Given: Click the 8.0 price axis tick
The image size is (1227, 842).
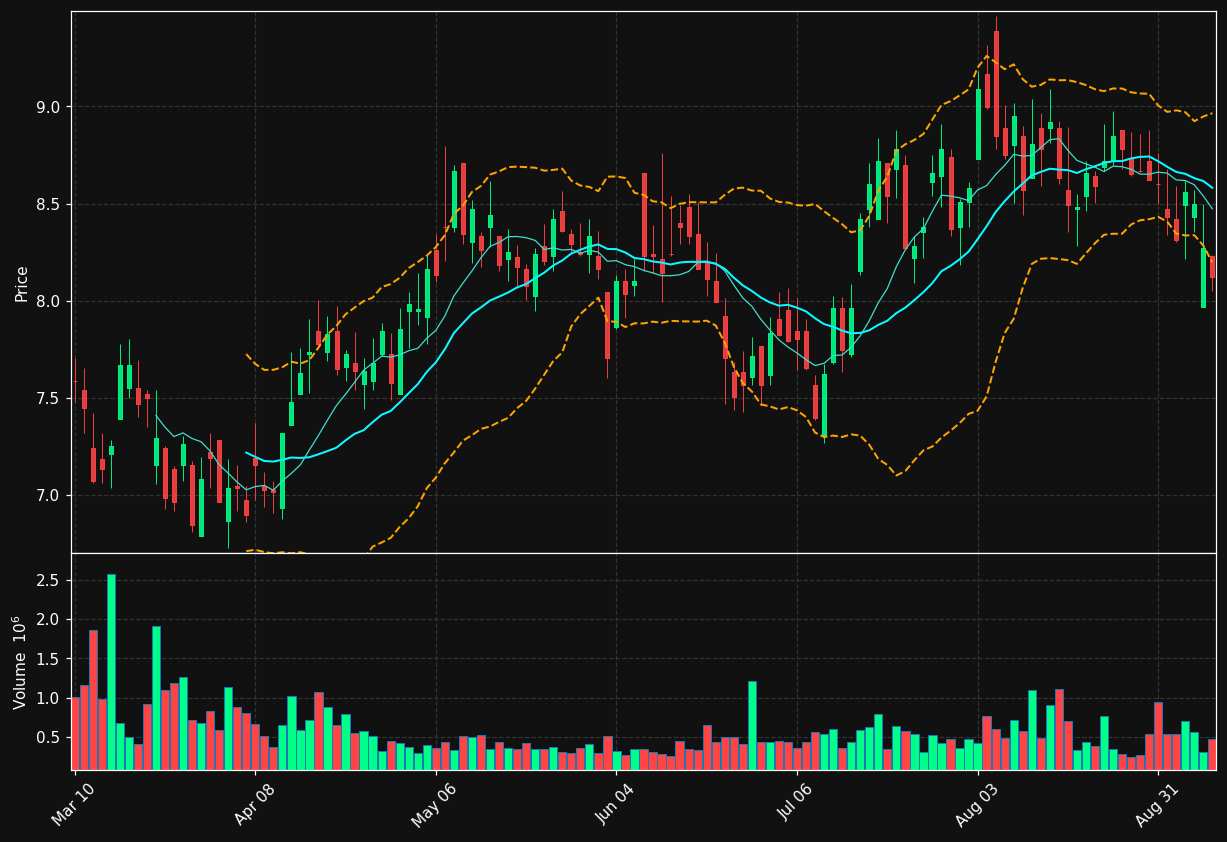Looking at the screenshot, I should pyautogui.click(x=50, y=301).
